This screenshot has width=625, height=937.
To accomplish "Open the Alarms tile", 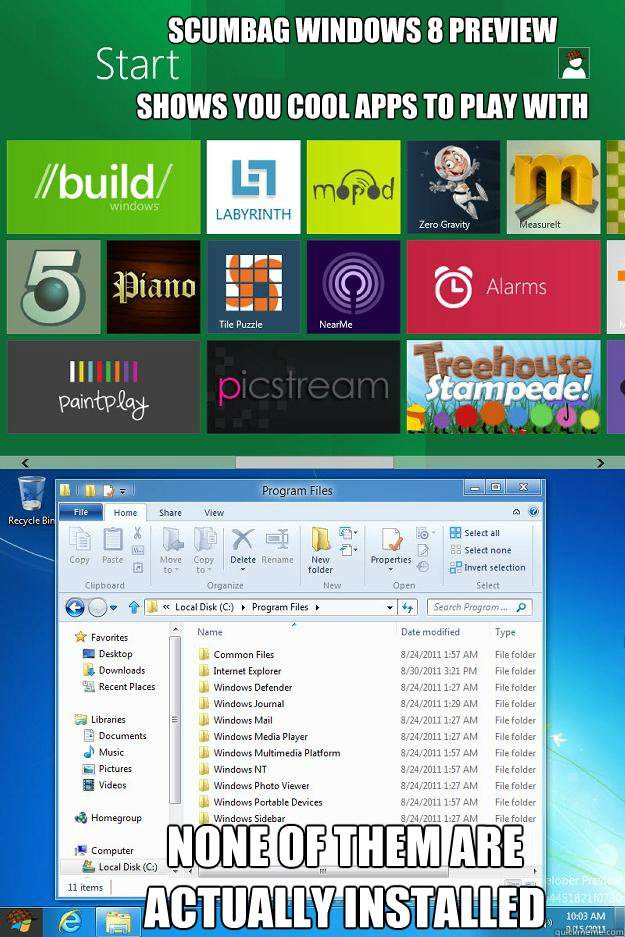I will (504, 287).
